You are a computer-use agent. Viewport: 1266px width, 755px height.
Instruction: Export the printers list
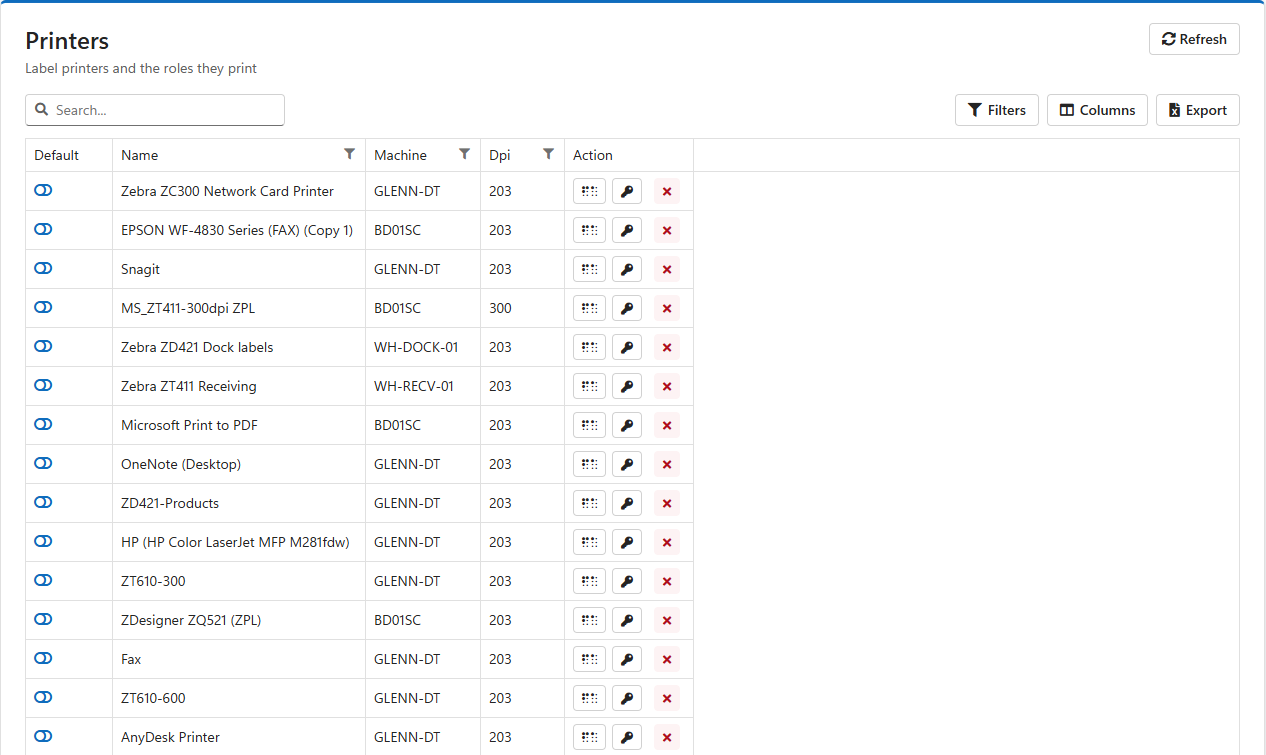pyautogui.click(x=1198, y=110)
